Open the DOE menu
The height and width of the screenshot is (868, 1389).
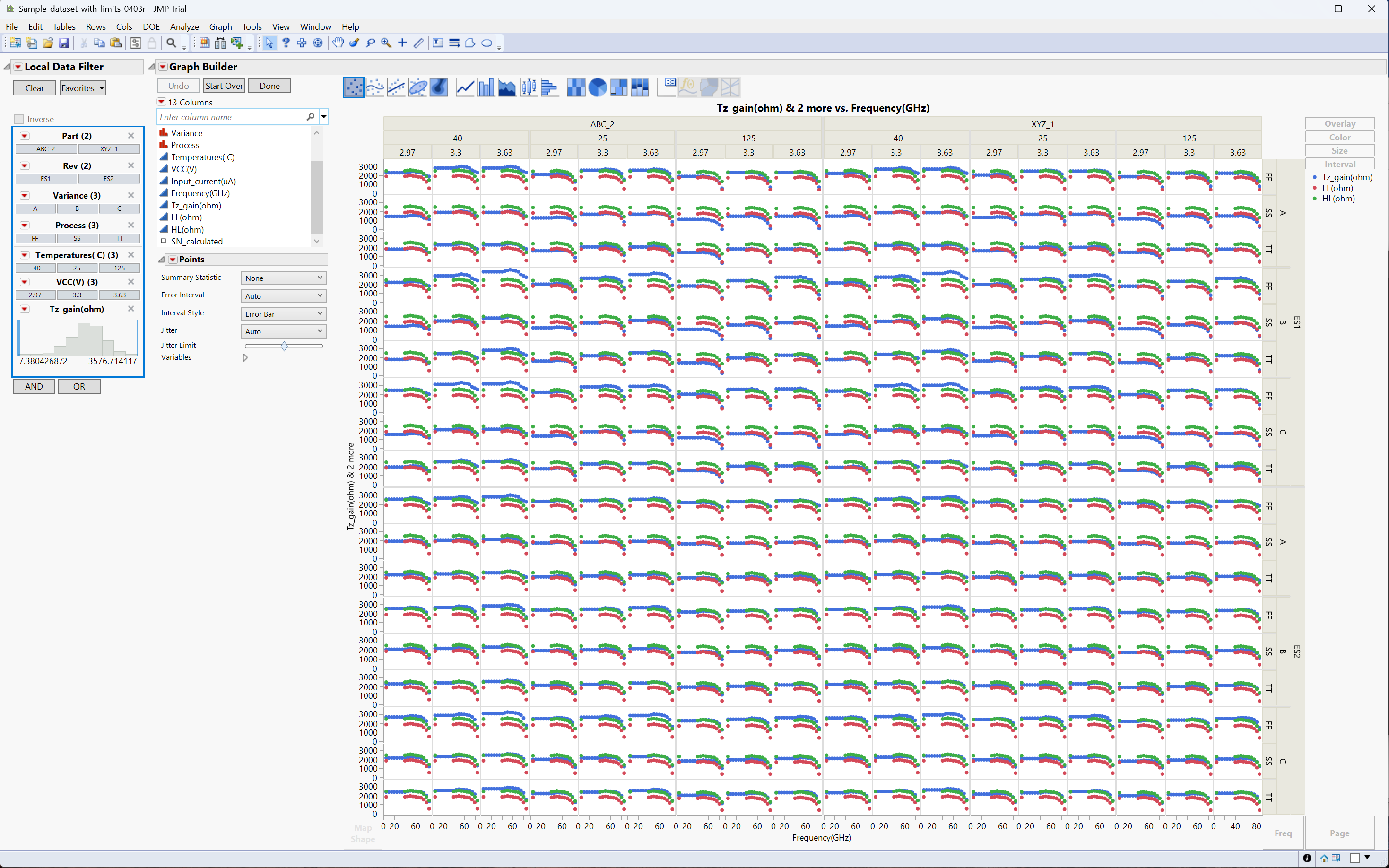pyautogui.click(x=151, y=26)
